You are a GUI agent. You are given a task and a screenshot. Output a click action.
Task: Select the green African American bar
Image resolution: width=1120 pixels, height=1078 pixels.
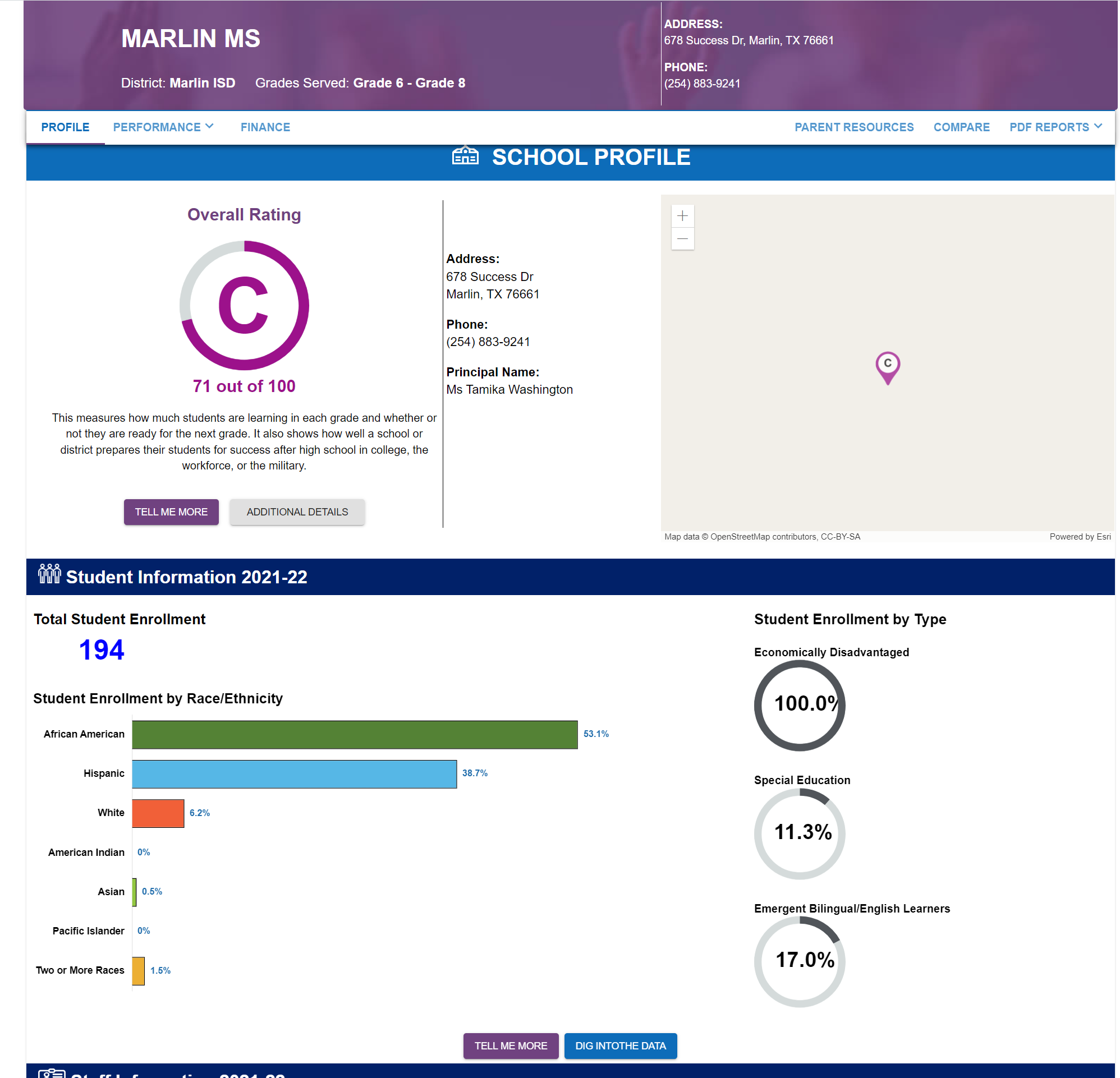click(355, 734)
